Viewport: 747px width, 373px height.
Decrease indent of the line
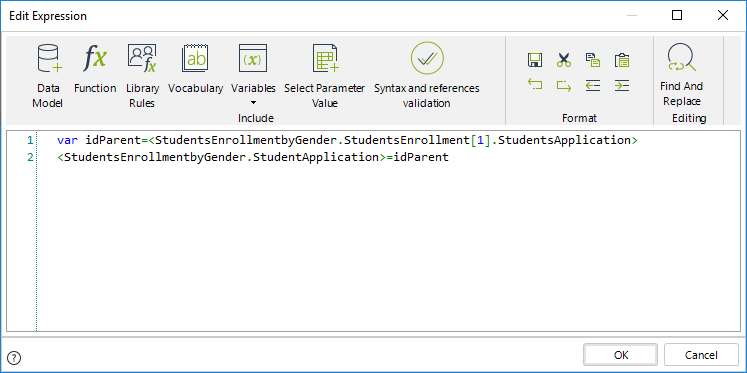pos(593,85)
